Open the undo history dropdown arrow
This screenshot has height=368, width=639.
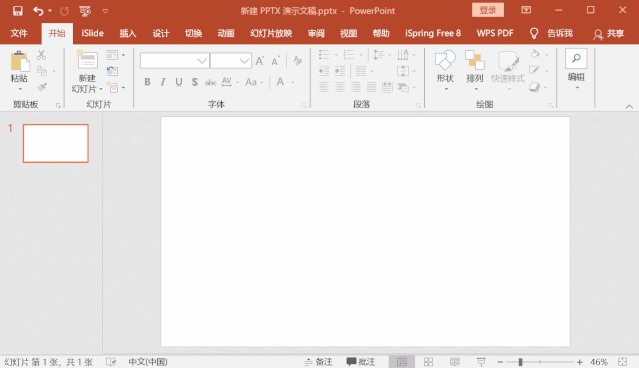tap(50, 11)
